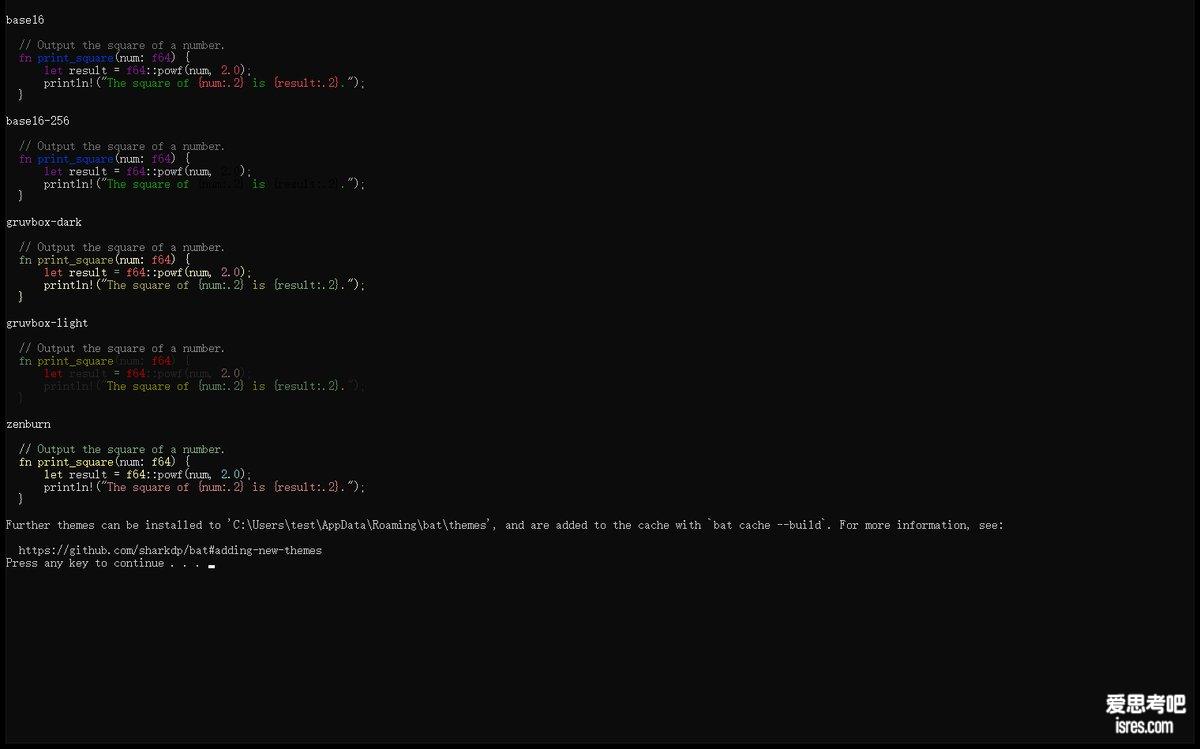Image resolution: width=1200 pixels, height=749 pixels.
Task: Click "fn print_square" line in gruvbox-dark sample
Action: tap(105, 260)
